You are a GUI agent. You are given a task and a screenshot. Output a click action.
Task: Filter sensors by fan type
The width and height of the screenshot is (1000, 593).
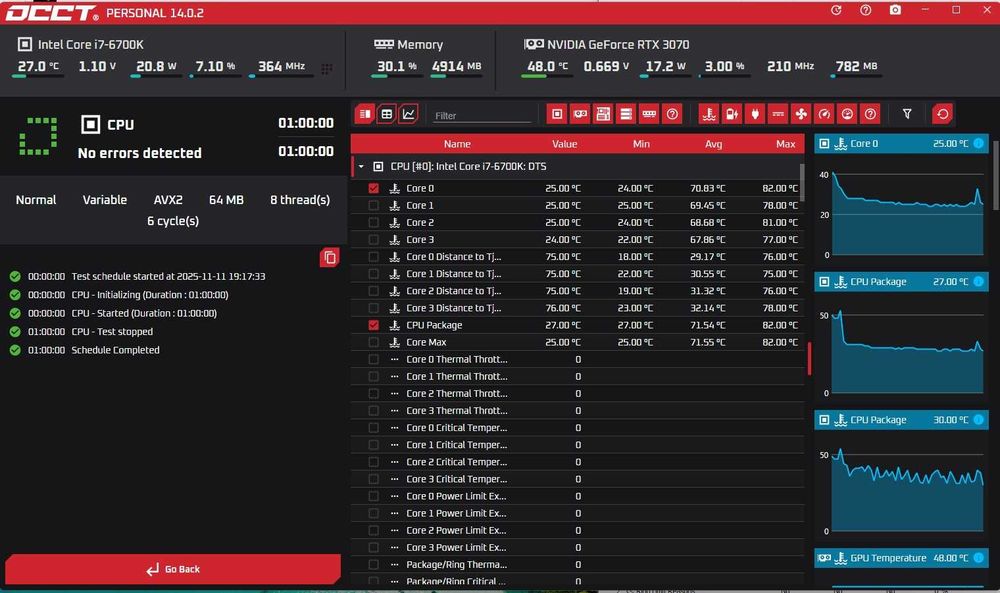(800, 114)
